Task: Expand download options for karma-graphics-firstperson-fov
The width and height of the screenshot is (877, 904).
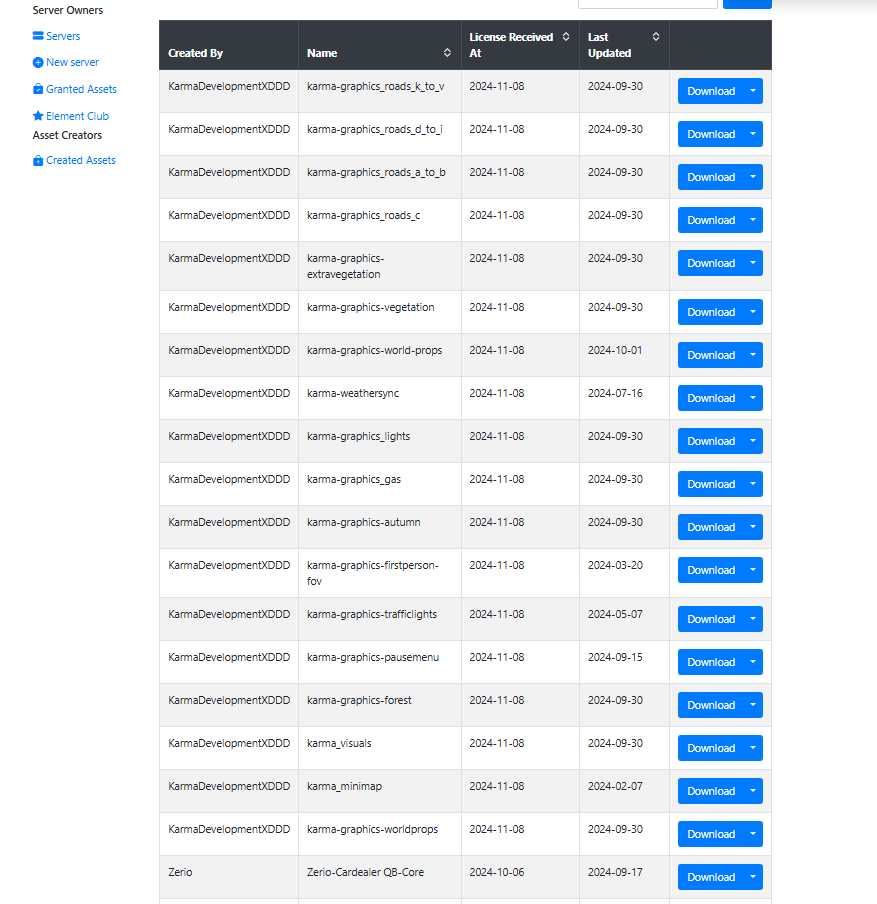Action: 753,570
